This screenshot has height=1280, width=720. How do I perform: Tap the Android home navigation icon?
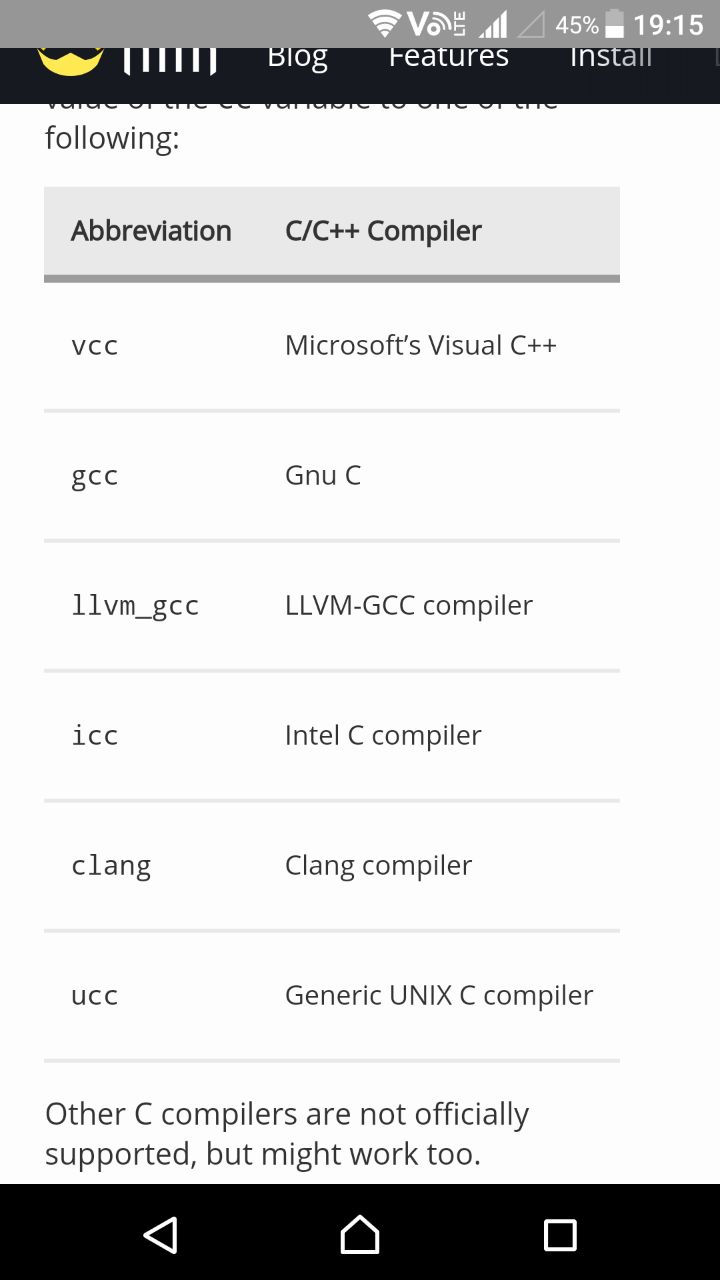point(360,1234)
